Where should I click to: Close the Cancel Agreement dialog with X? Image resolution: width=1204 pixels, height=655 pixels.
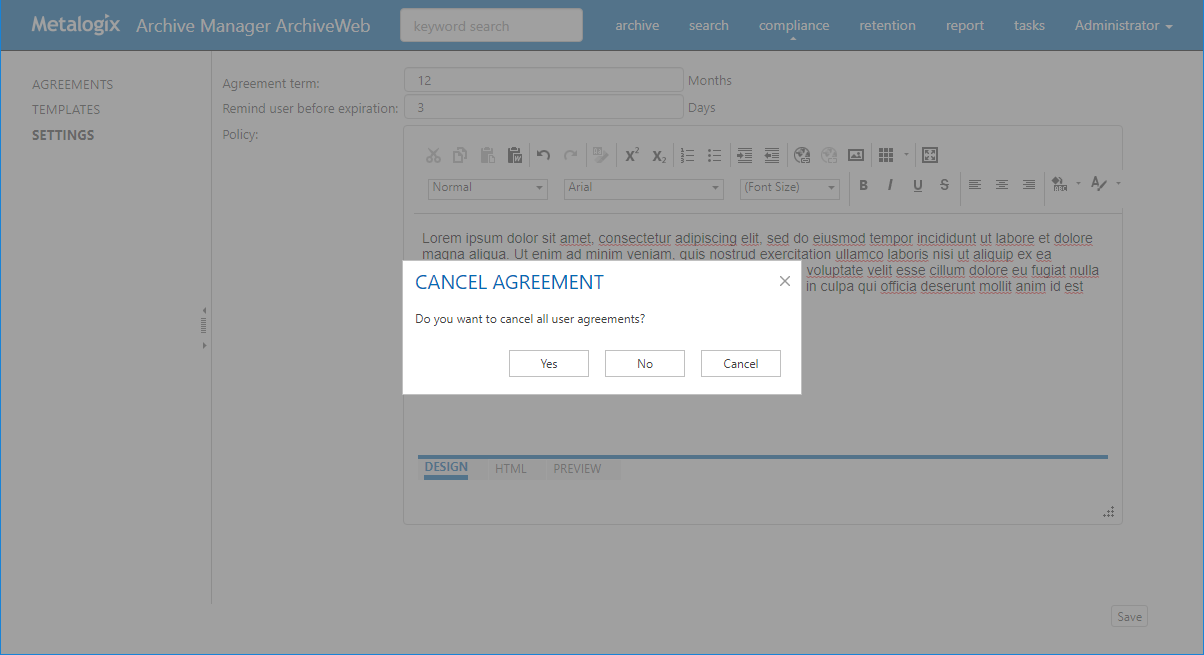point(785,282)
